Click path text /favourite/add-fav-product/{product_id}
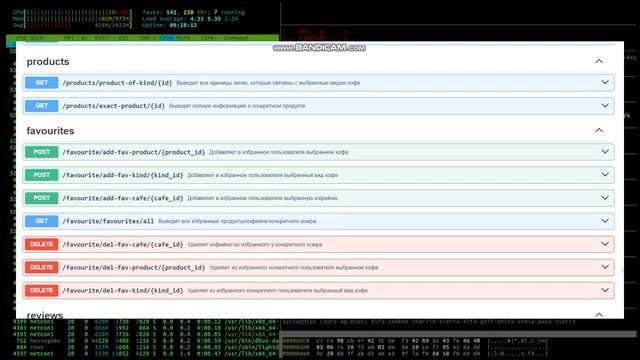The height and width of the screenshot is (360, 640). point(133,152)
